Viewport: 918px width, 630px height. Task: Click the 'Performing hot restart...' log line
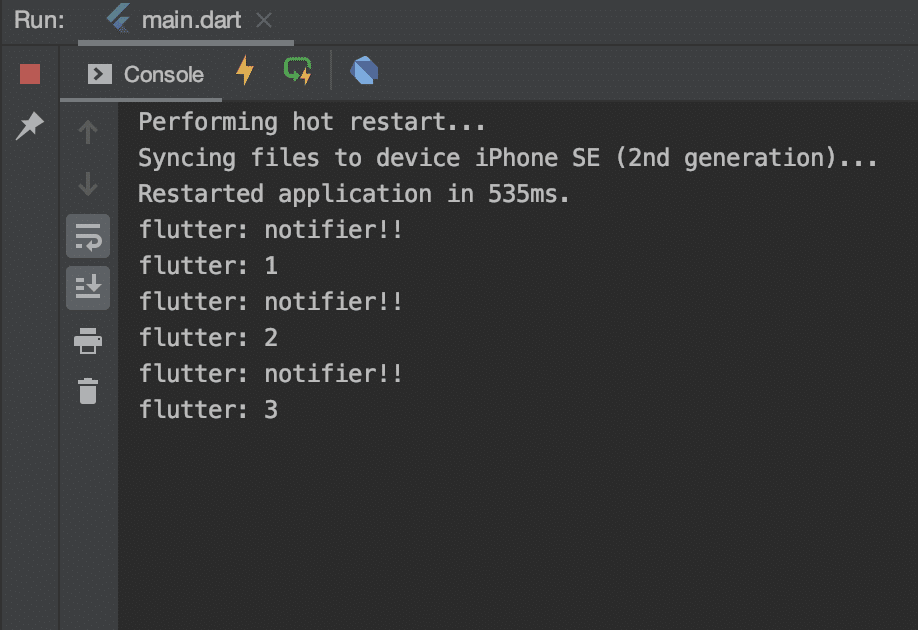coord(311,122)
